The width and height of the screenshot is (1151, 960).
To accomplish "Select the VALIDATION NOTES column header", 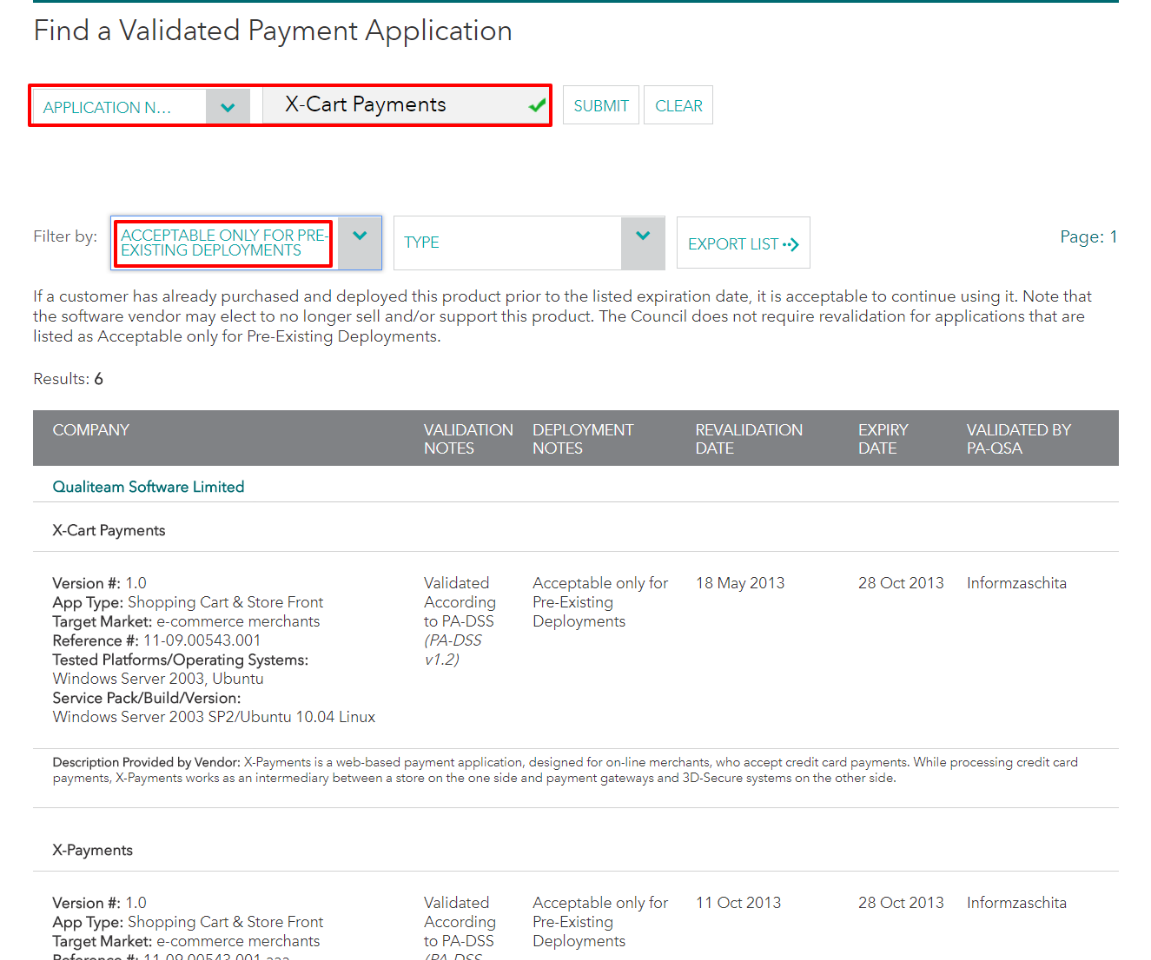I will coord(468,439).
